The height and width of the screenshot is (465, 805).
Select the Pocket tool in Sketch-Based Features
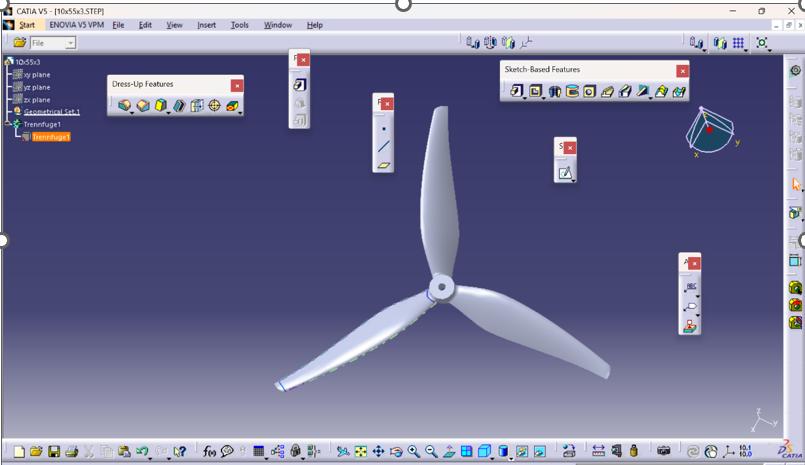point(535,91)
